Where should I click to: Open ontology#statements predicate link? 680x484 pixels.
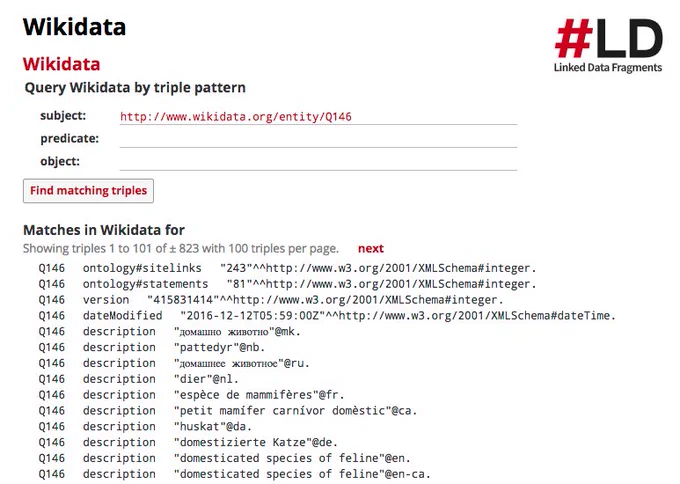pyautogui.click(x=145, y=284)
